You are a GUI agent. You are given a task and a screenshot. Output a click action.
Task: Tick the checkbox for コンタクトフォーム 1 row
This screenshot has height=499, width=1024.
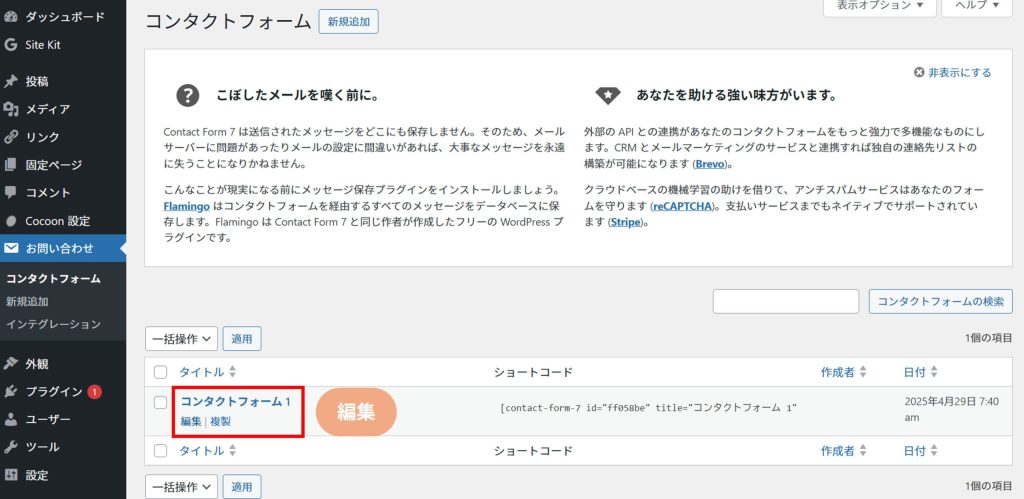(x=160, y=402)
